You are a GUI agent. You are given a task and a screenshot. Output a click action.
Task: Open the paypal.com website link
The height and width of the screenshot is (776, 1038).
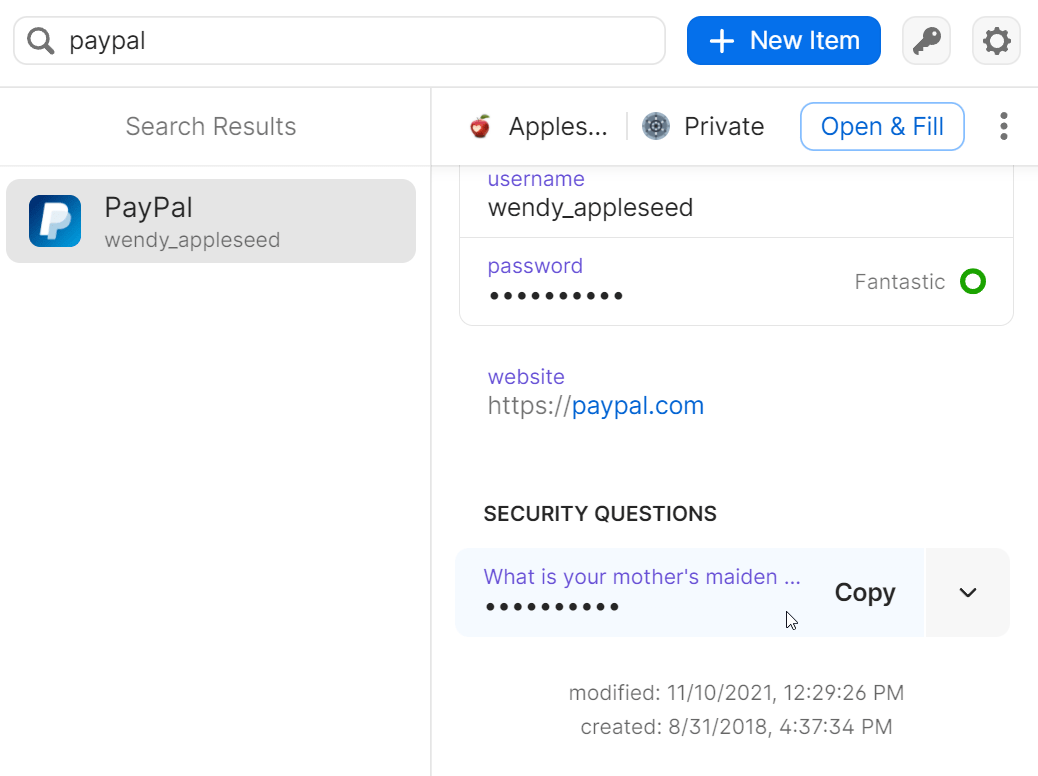[x=637, y=405]
